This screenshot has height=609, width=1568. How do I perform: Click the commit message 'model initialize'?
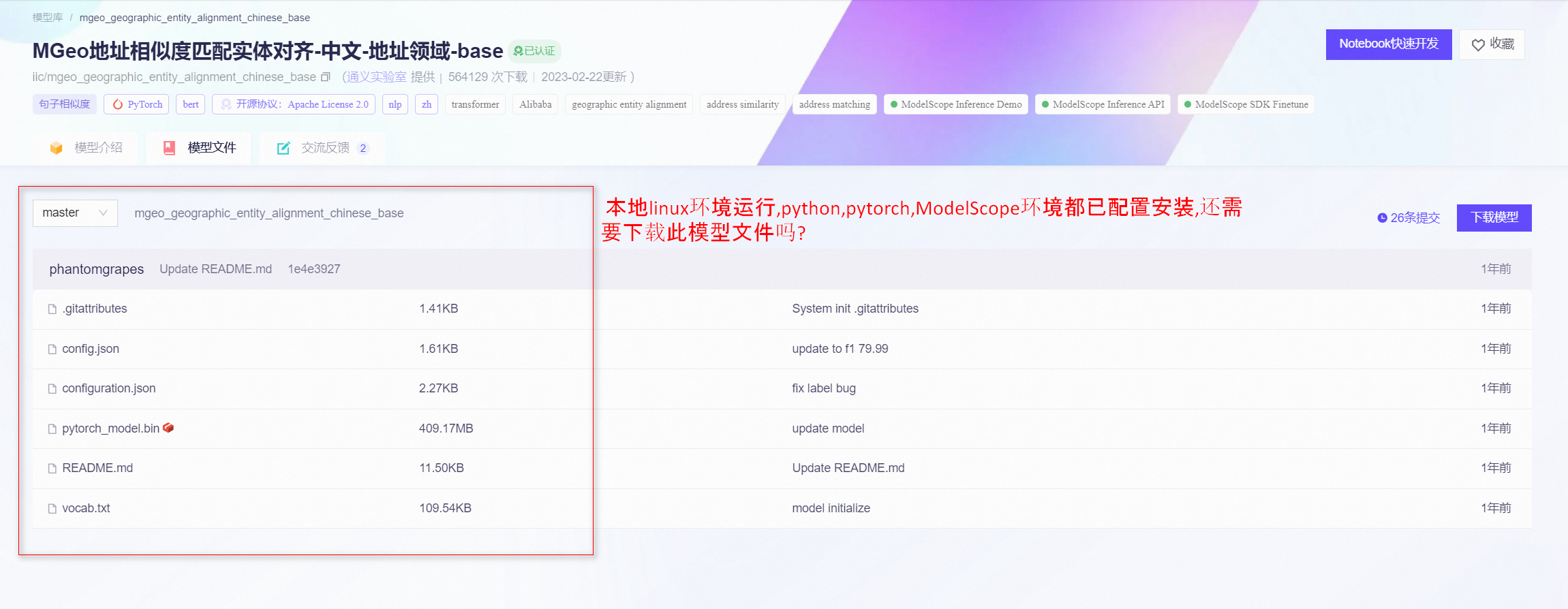pyautogui.click(x=831, y=509)
